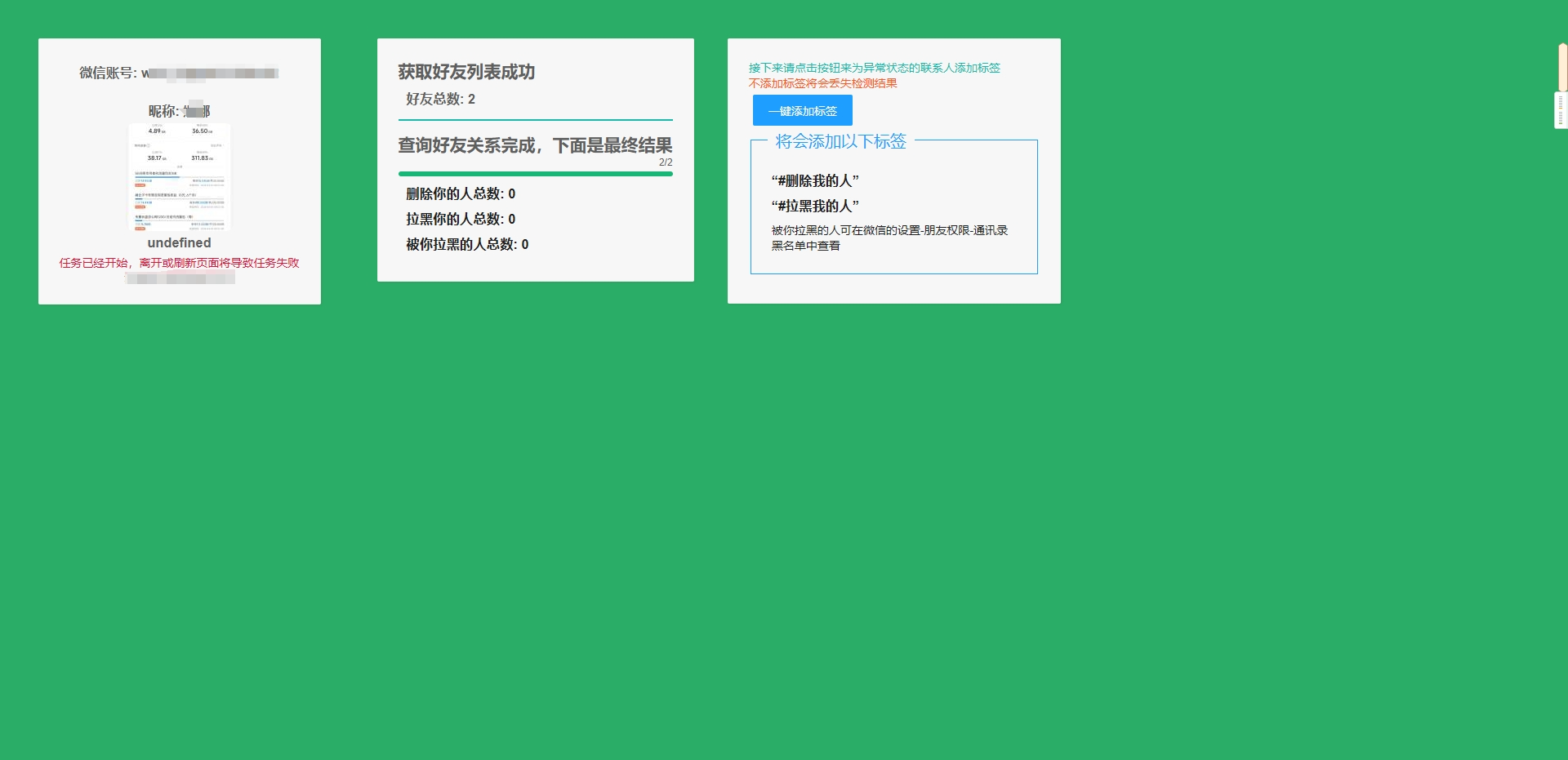Click the WeChat avatar thumbnail

coord(180,177)
